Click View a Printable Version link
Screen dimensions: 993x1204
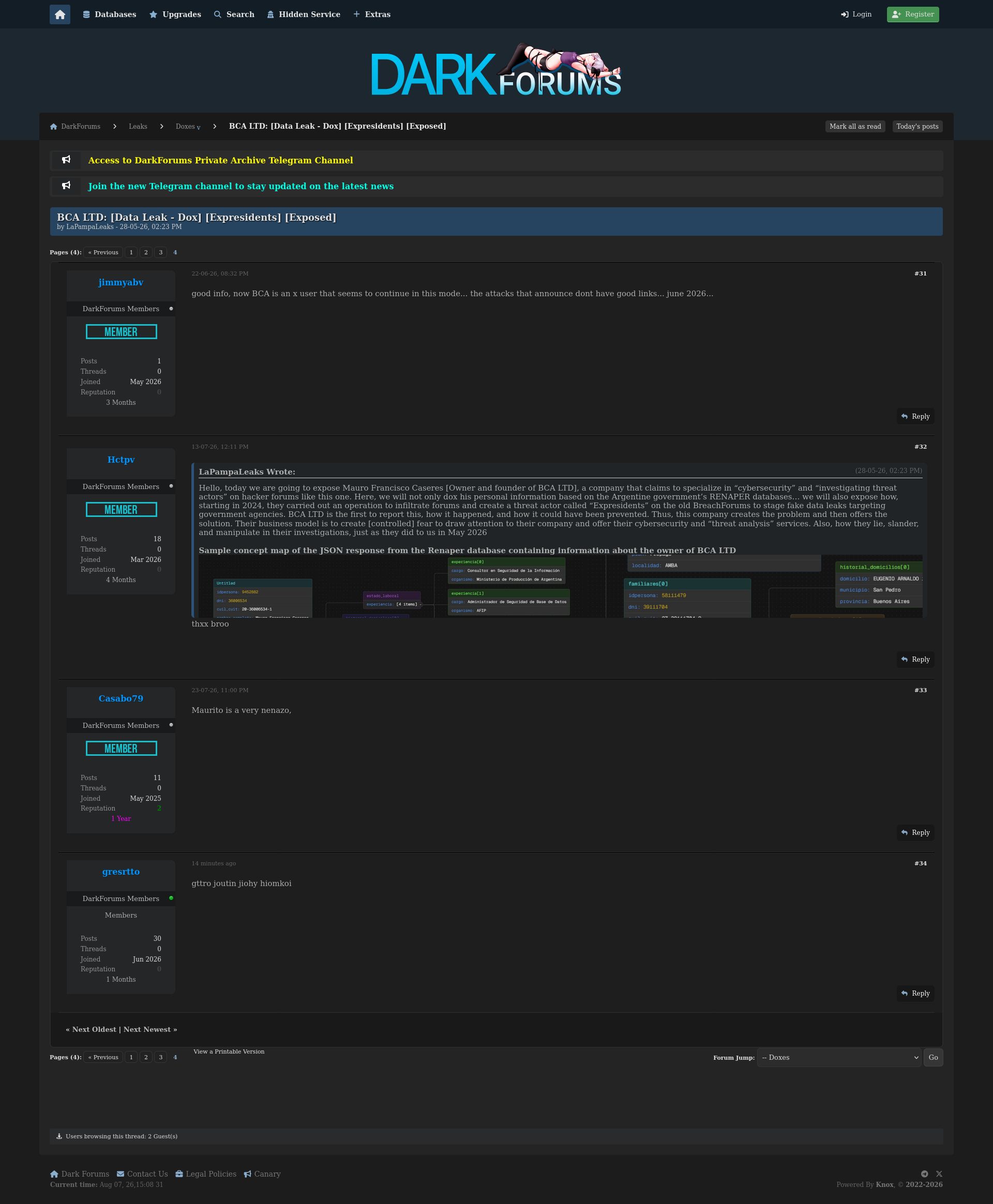click(229, 1051)
